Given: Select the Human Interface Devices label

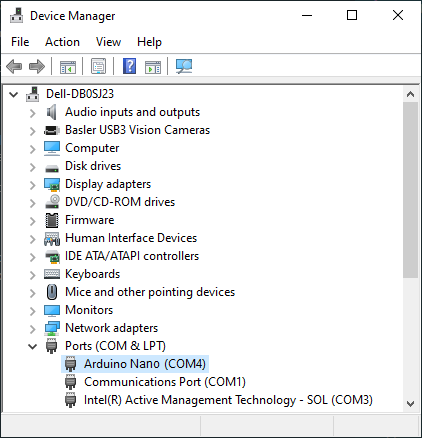Looking at the screenshot, I should click(x=131, y=238).
